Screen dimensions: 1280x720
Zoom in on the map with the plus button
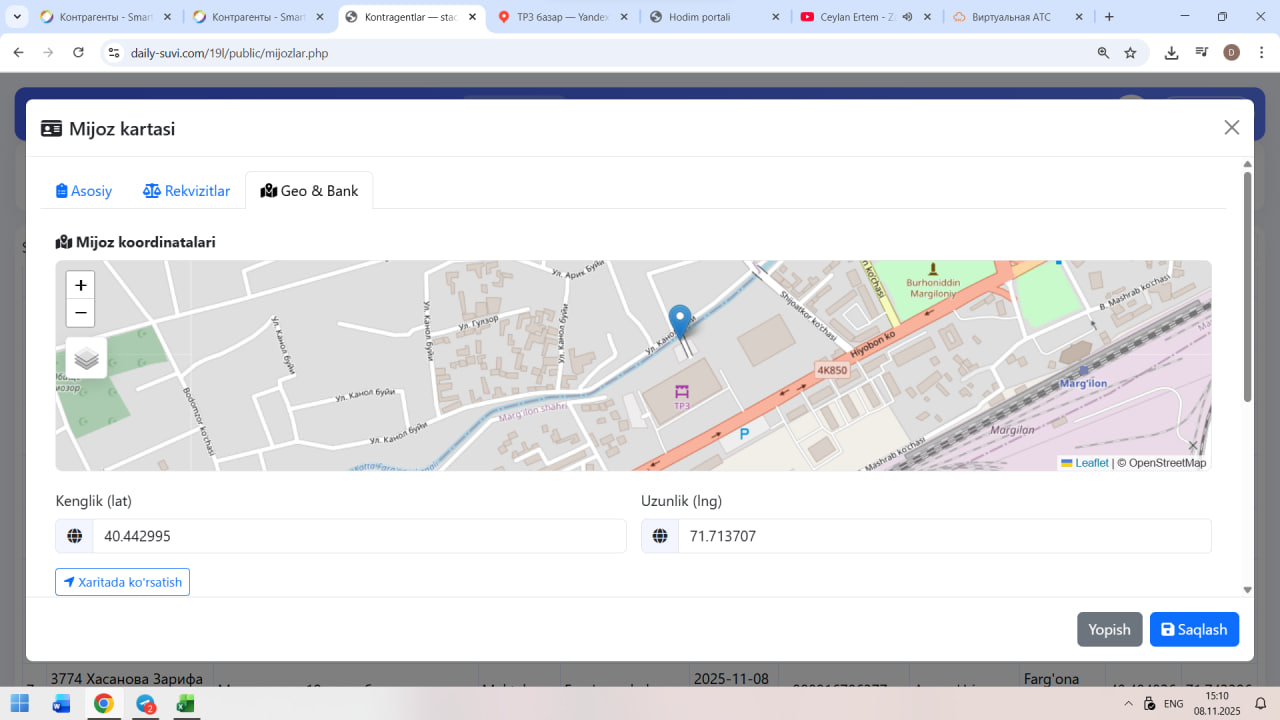(81, 285)
